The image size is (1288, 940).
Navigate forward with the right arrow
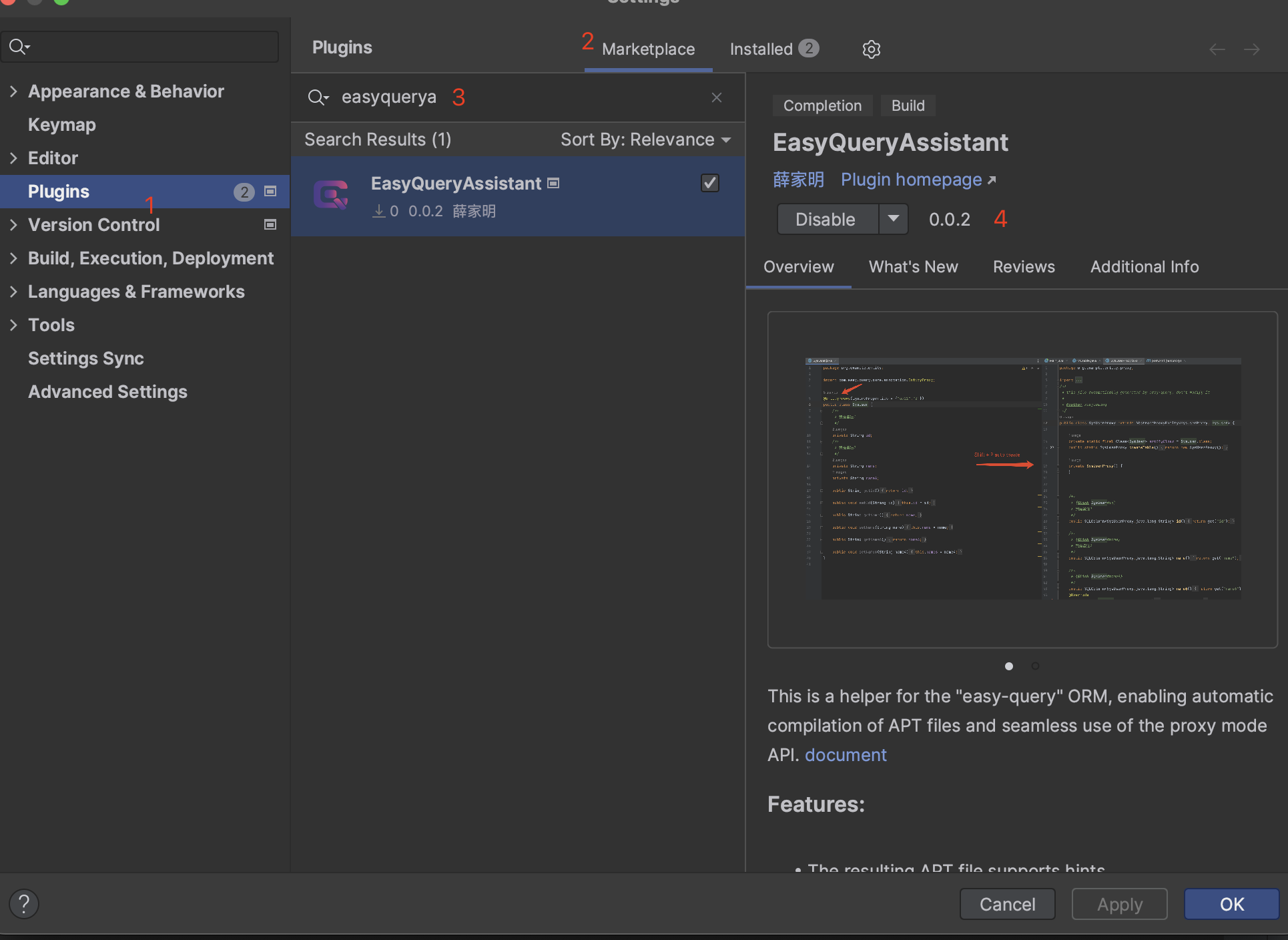1251,49
